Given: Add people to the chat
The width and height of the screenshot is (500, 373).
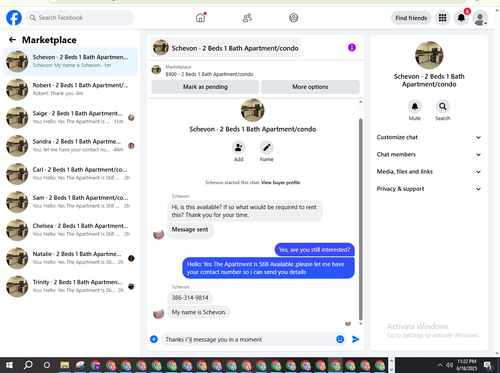Looking at the screenshot, I should [x=238, y=147].
